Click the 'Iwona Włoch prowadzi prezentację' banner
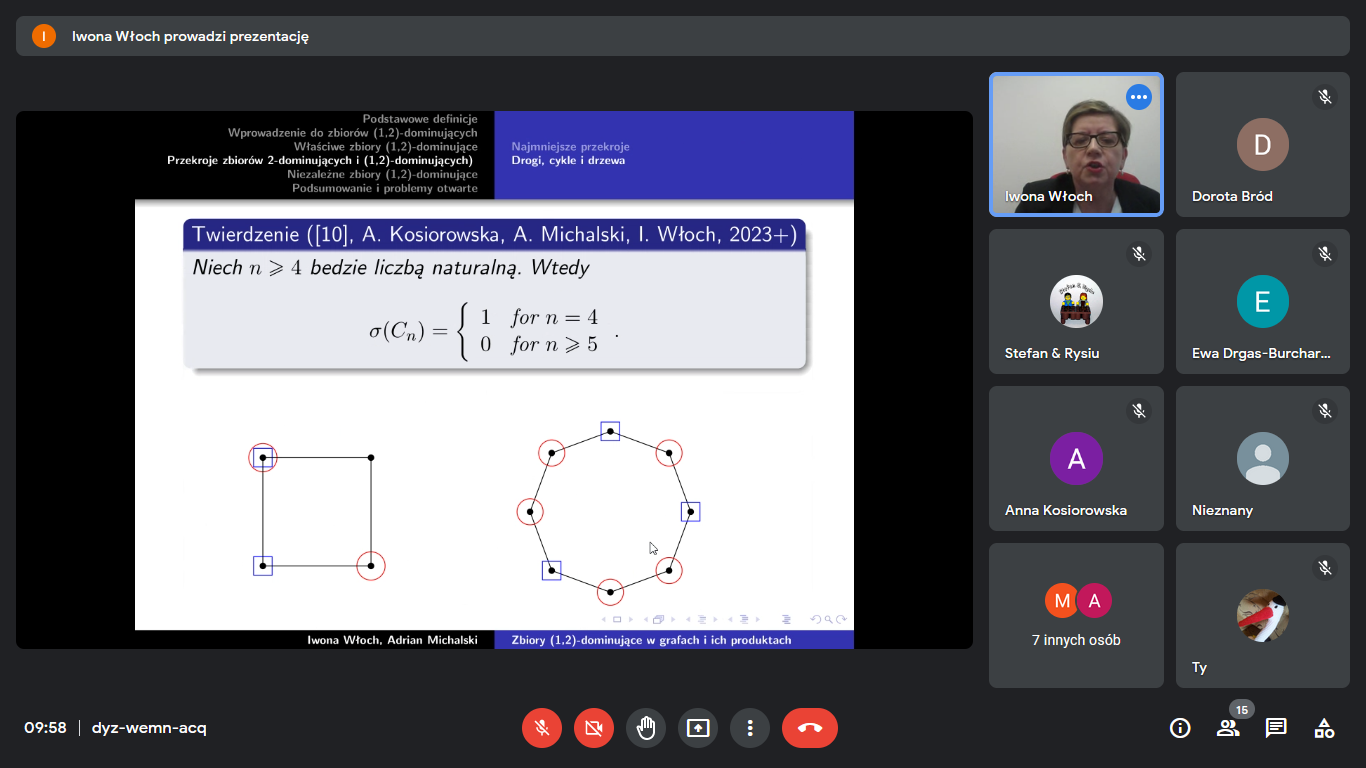1366x768 pixels. click(190, 36)
